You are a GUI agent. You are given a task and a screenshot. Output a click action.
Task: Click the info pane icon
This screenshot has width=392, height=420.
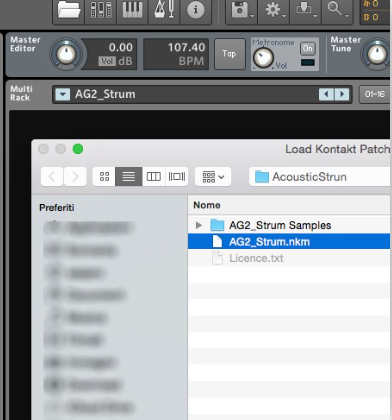coord(196,10)
